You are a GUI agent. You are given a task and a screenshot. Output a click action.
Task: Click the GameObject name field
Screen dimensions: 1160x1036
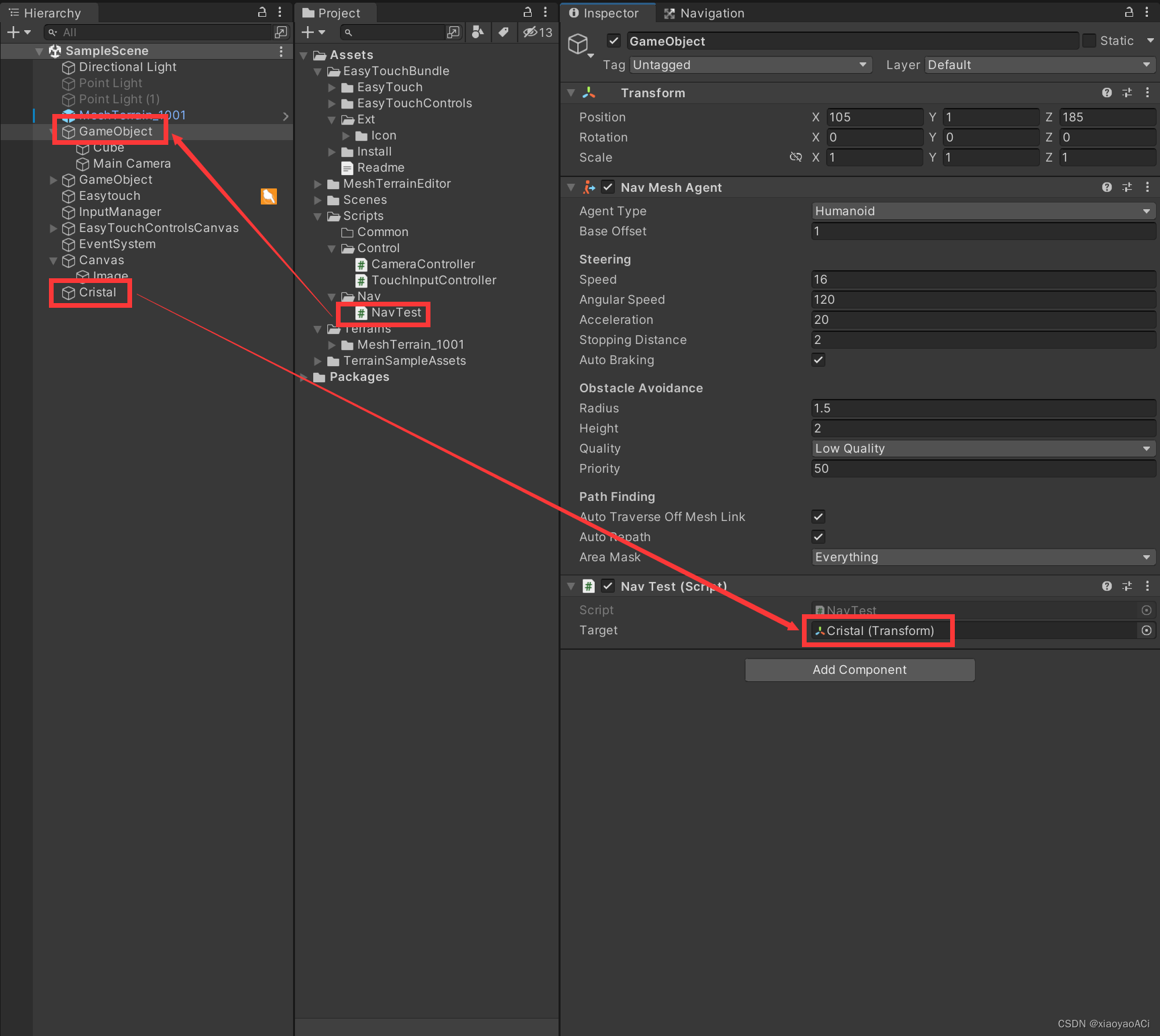852,41
